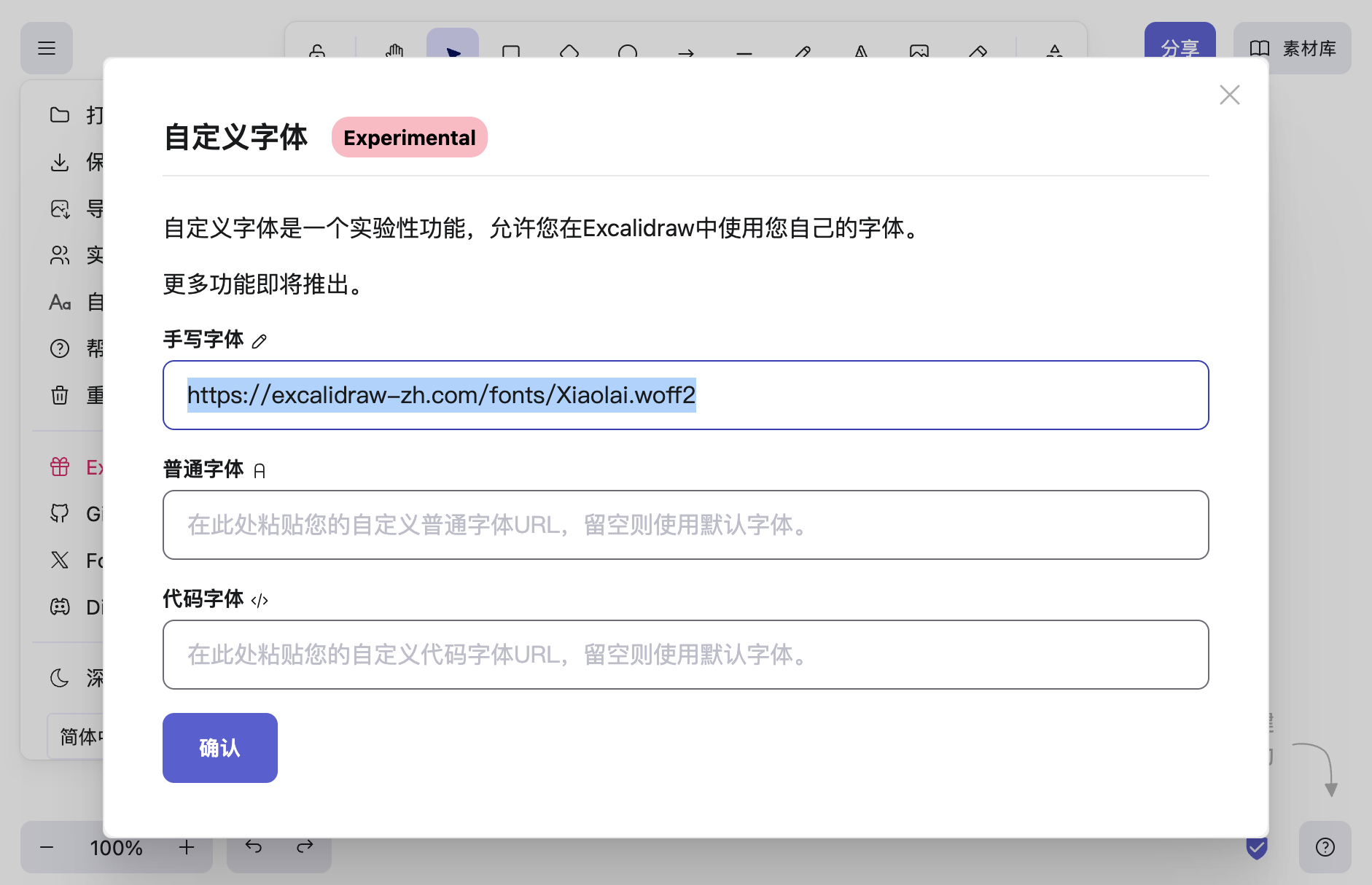Reset zoom at 100% label

(117, 848)
